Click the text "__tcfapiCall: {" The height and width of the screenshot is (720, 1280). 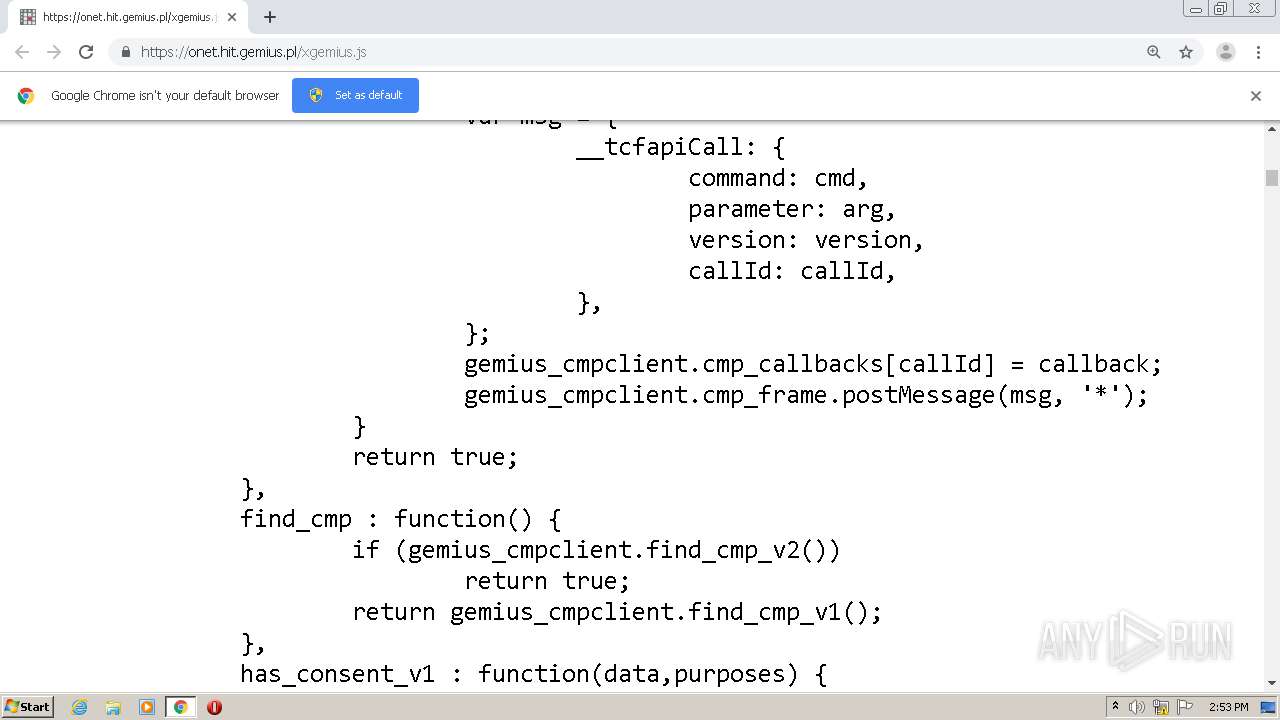[681, 147]
